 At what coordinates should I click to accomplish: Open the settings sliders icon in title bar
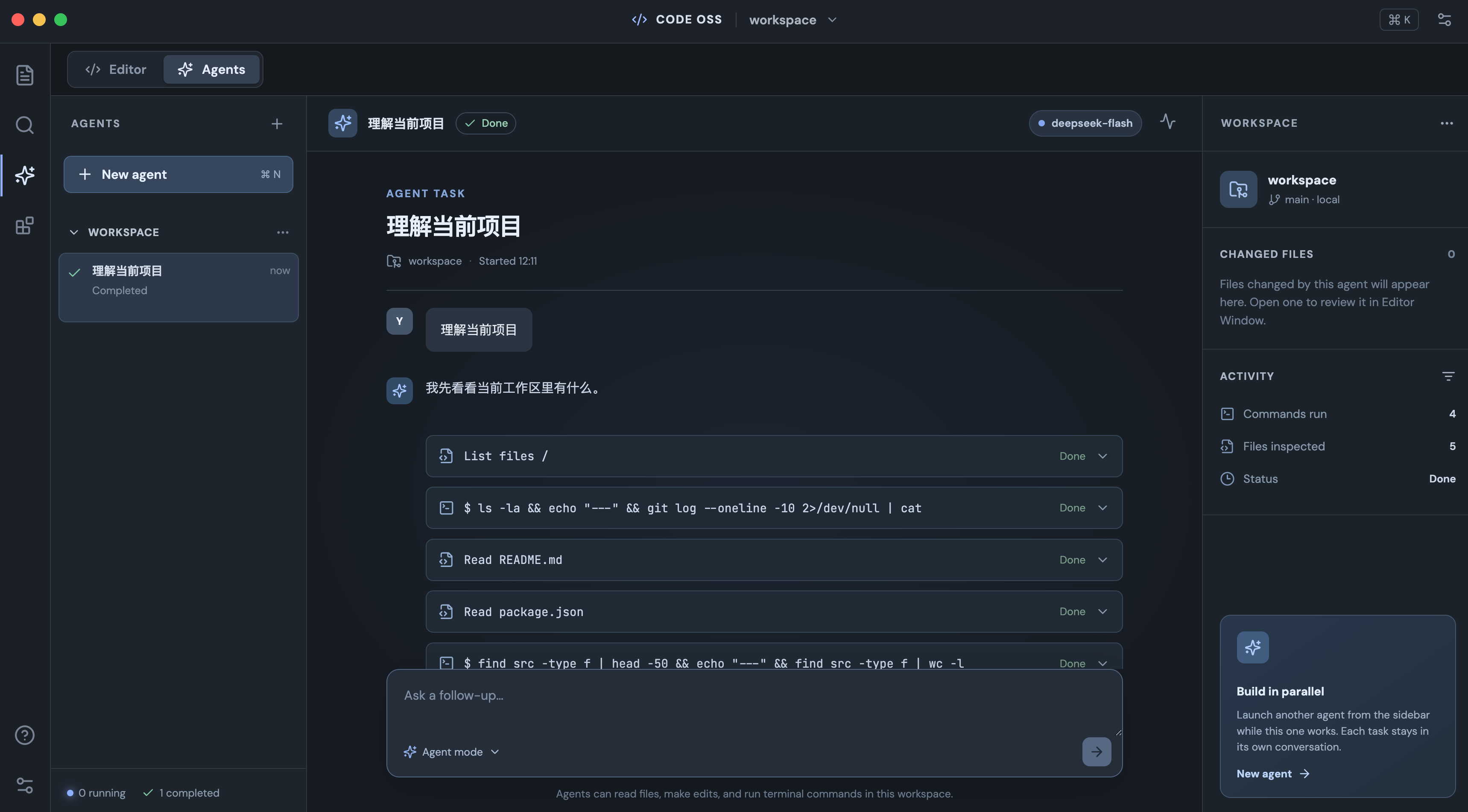(x=1444, y=20)
